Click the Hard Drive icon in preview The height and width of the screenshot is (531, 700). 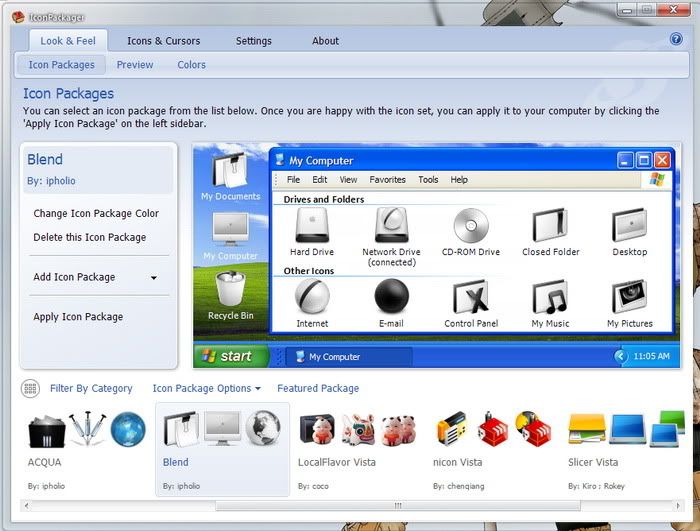[x=312, y=225]
